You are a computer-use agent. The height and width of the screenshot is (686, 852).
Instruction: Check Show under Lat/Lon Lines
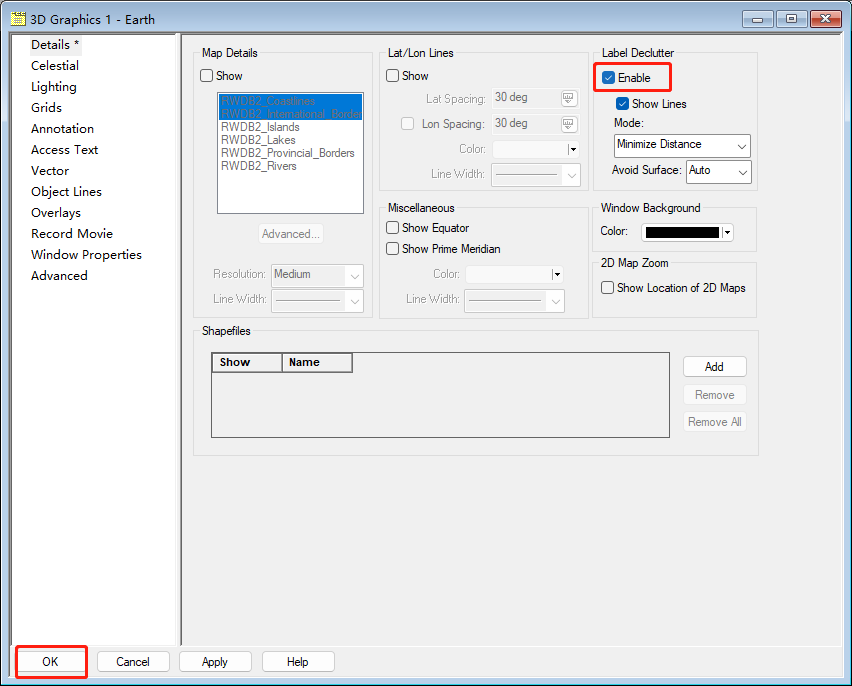click(393, 76)
